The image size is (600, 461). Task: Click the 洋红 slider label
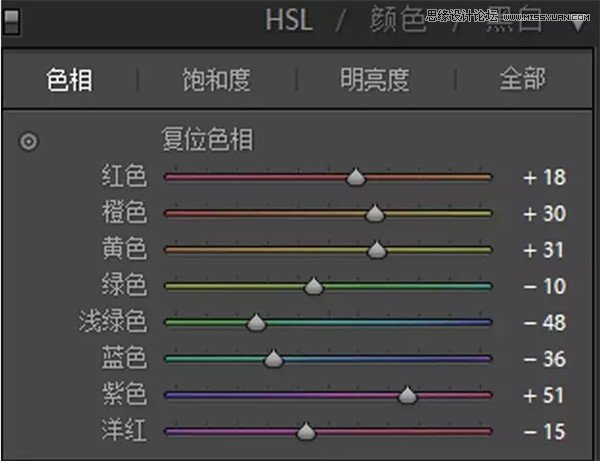click(x=124, y=430)
